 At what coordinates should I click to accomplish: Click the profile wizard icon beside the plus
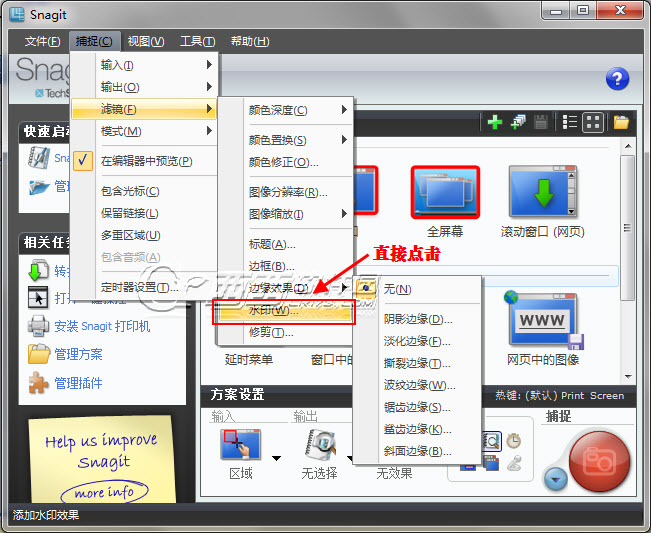[x=518, y=122]
